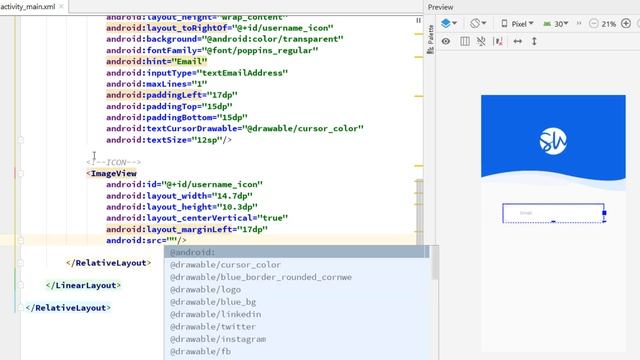The image size is (640, 360).
Task: Click the baseline alignment icon with red mark
Action: pos(498,41)
